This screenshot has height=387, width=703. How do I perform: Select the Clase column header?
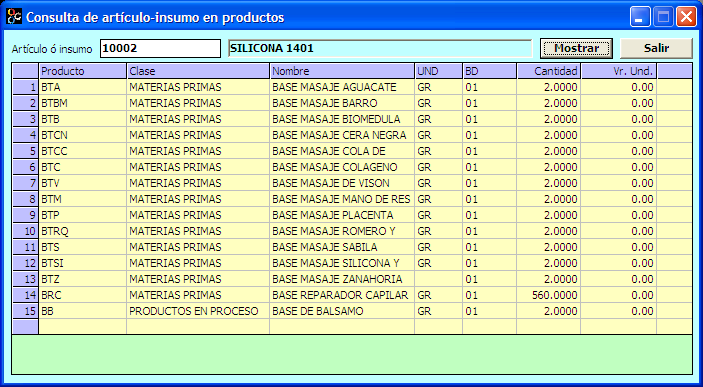pyautogui.click(x=198, y=71)
